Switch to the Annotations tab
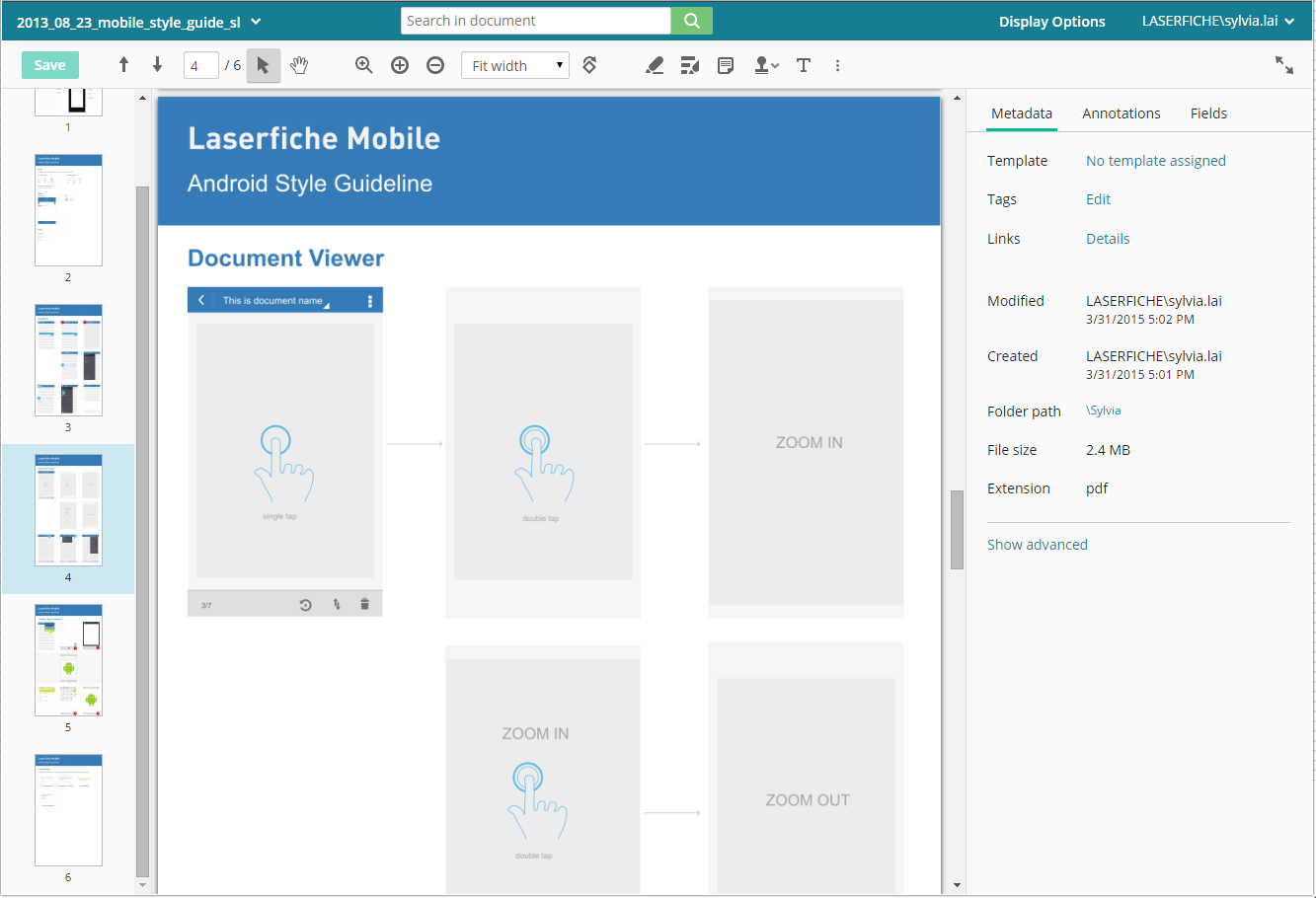This screenshot has height=898, width=1316. tap(1122, 113)
